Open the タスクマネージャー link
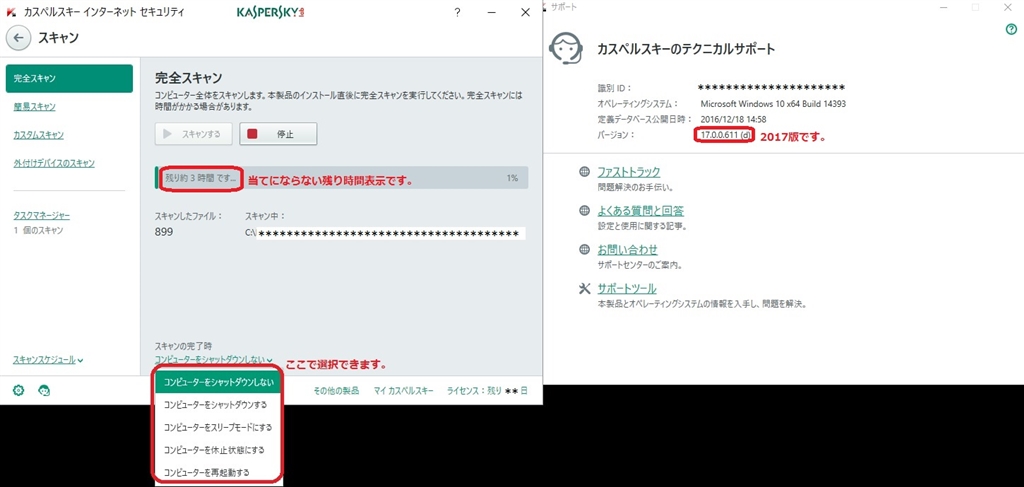The image size is (1024, 487). pos(41,215)
